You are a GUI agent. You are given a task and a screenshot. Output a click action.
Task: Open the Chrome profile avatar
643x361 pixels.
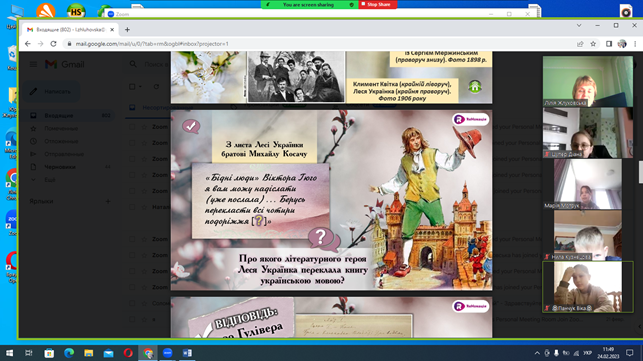click(x=622, y=43)
